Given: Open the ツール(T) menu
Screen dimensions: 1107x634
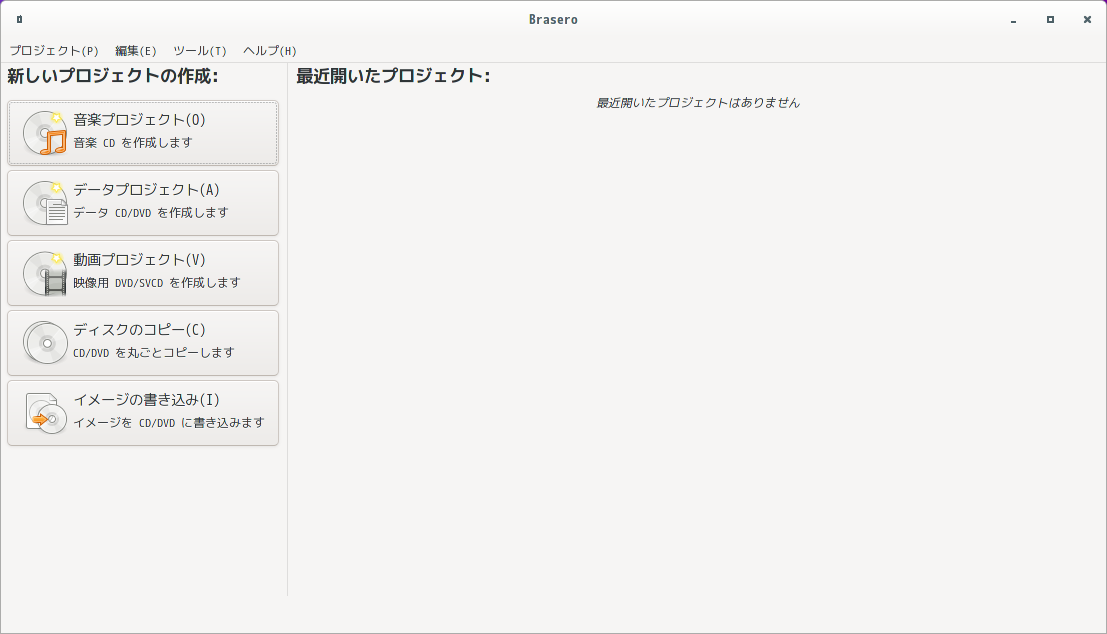Looking at the screenshot, I should click(x=200, y=51).
